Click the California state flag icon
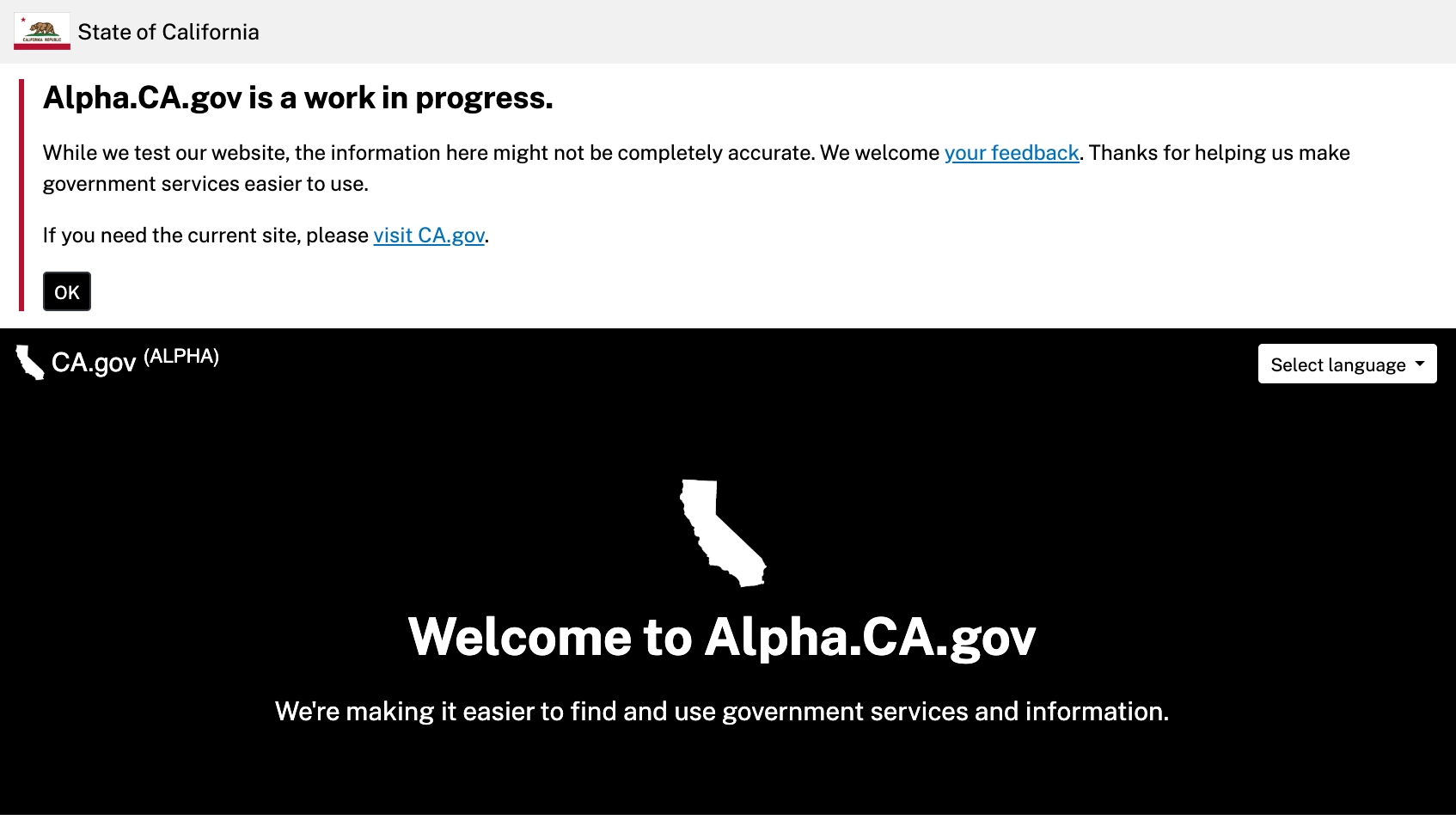This screenshot has height=820, width=1456. [x=42, y=32]
